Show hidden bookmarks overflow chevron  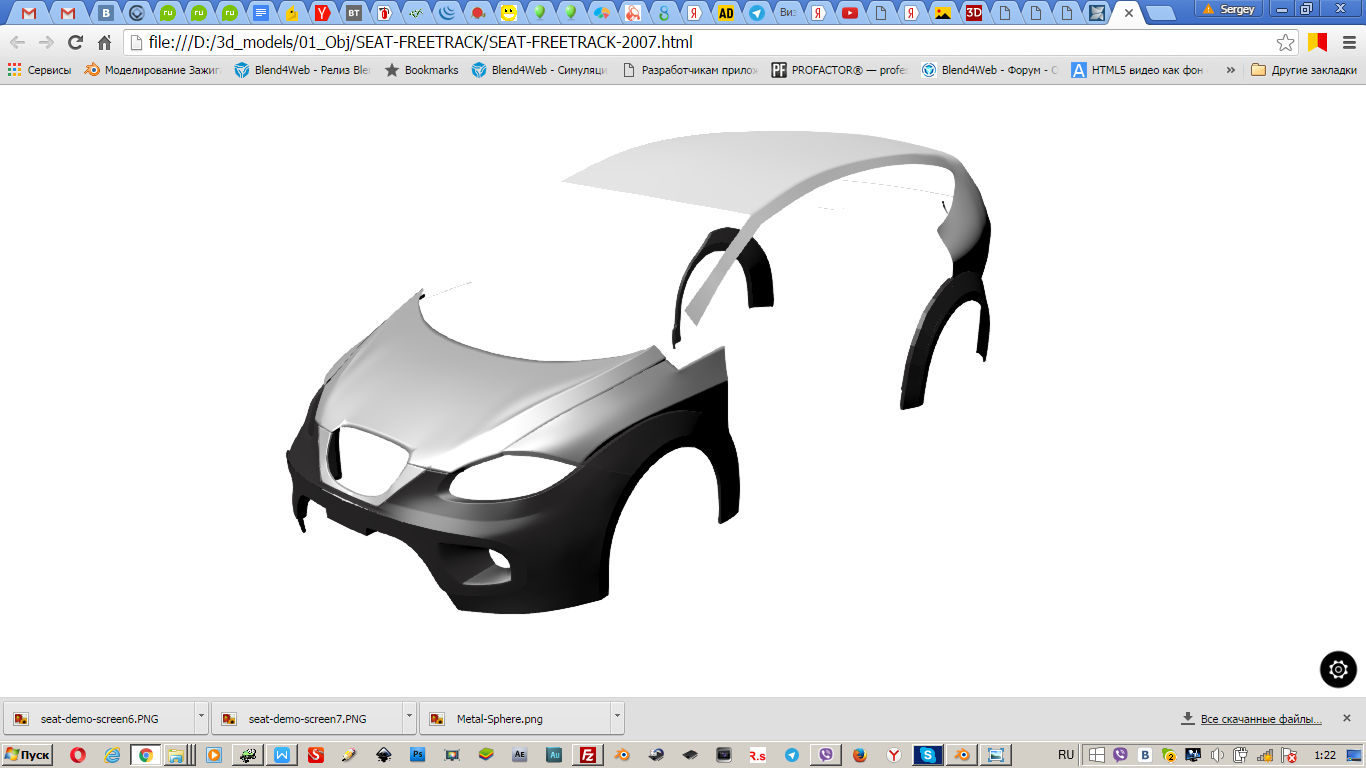[x=1230, y=70]
